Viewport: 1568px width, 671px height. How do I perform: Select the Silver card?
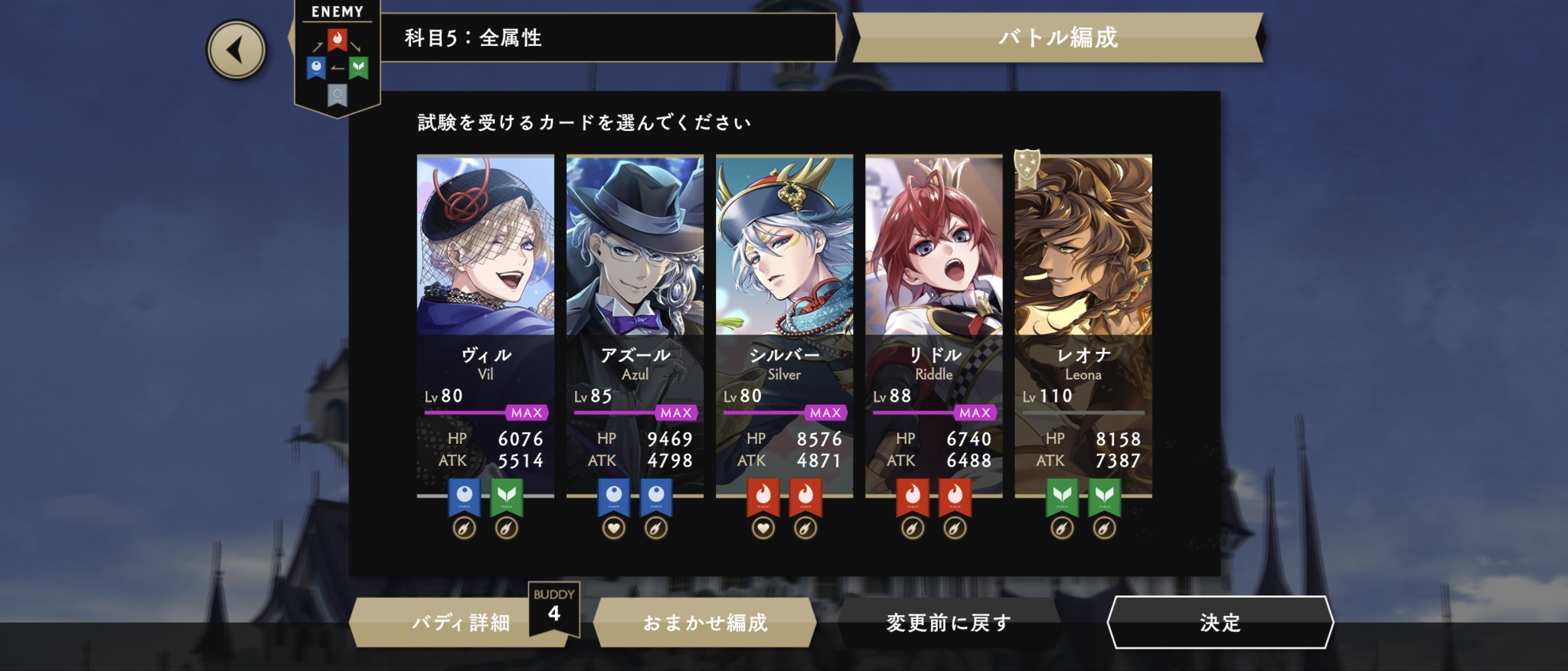click(x=784, y=327)
